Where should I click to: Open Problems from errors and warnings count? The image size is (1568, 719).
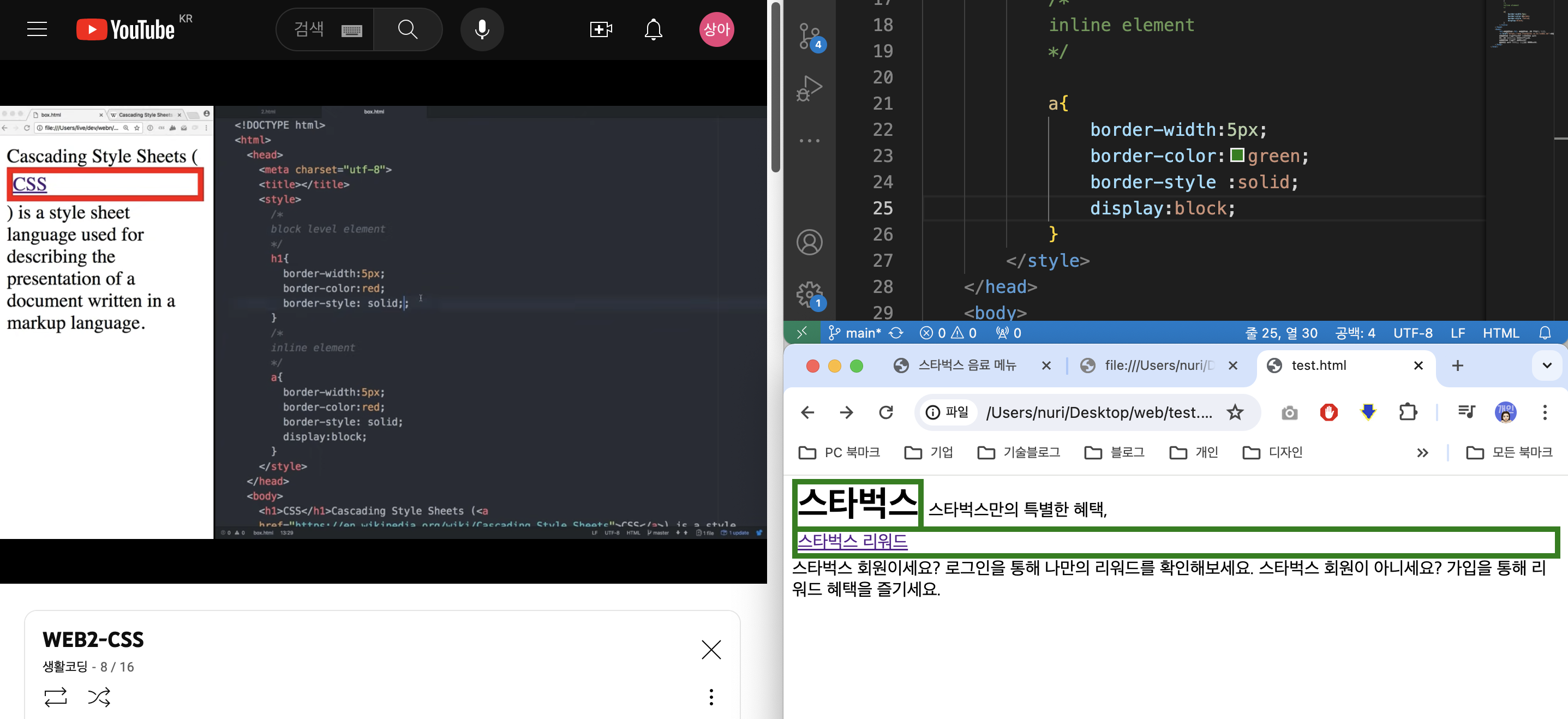tap(948, 333)
